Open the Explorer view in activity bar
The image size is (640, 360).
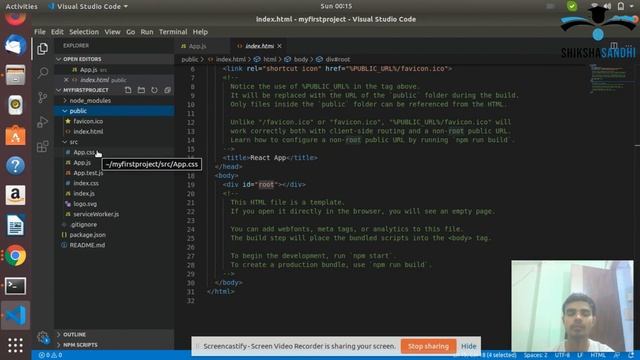(42, 49)
